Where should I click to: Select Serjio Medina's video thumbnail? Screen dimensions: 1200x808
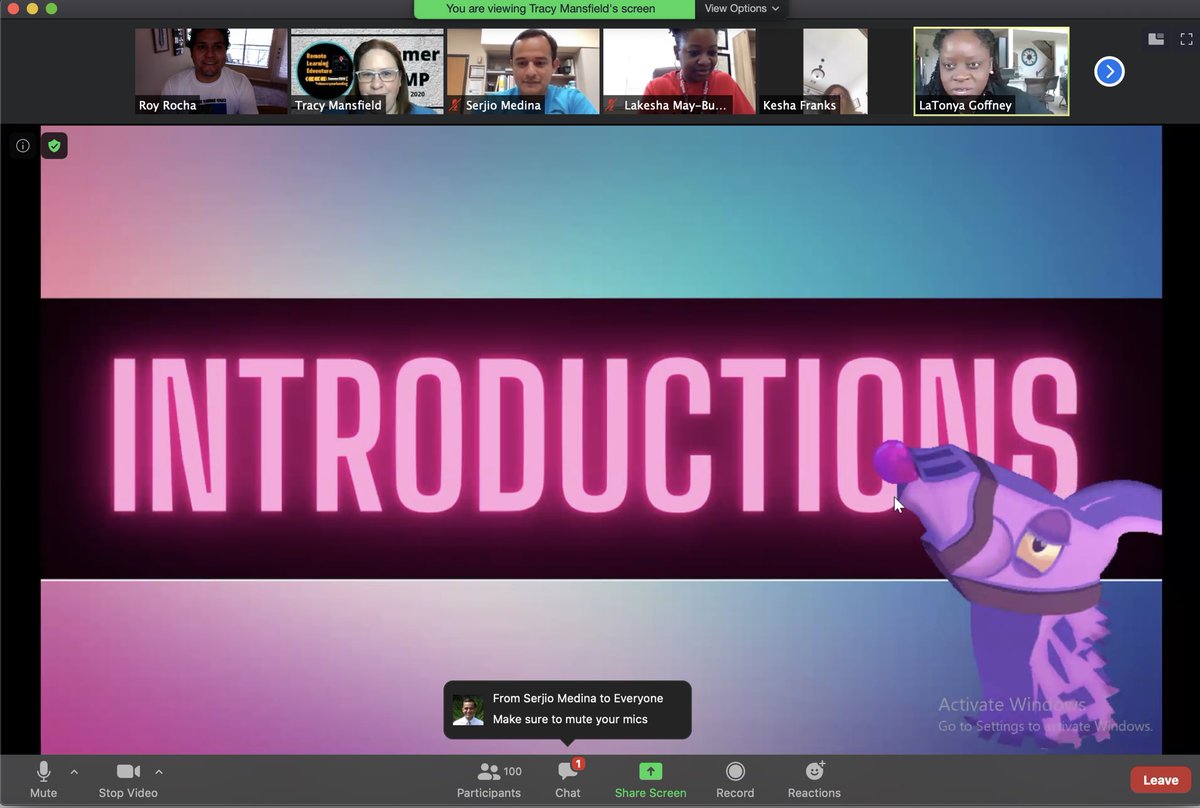tap(523, 71)
